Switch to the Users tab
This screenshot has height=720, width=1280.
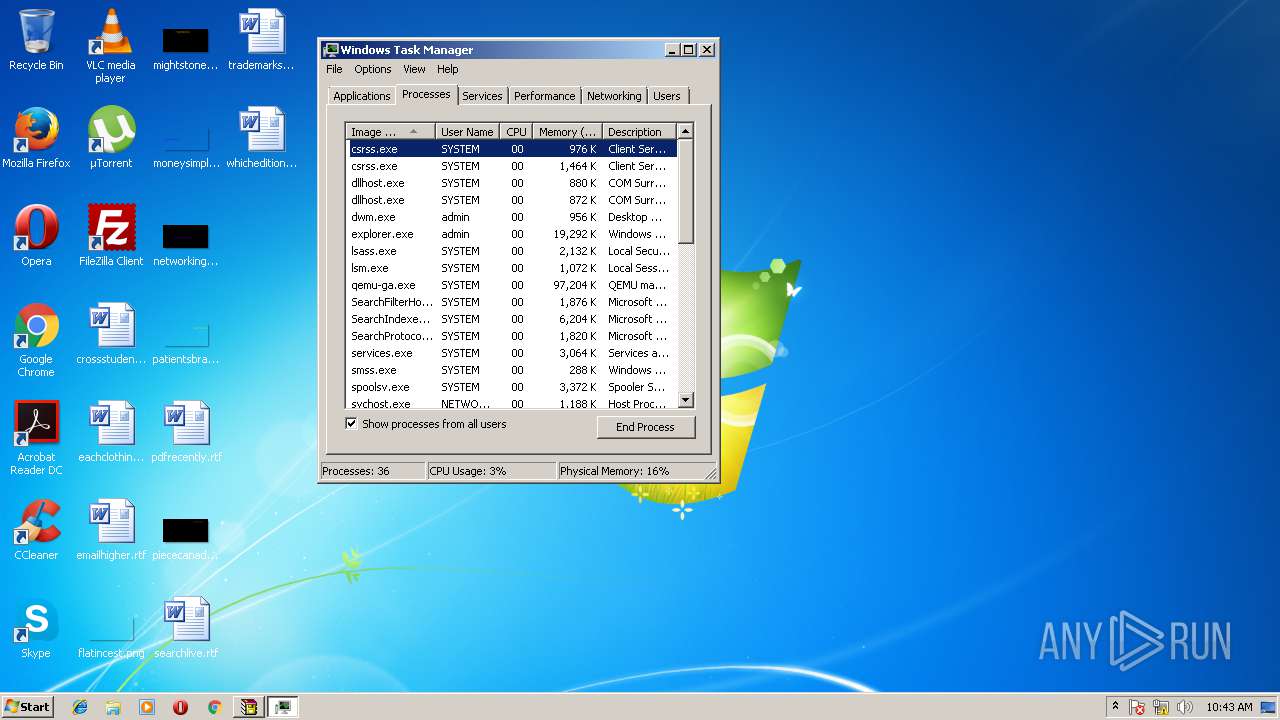coord(667,96)
